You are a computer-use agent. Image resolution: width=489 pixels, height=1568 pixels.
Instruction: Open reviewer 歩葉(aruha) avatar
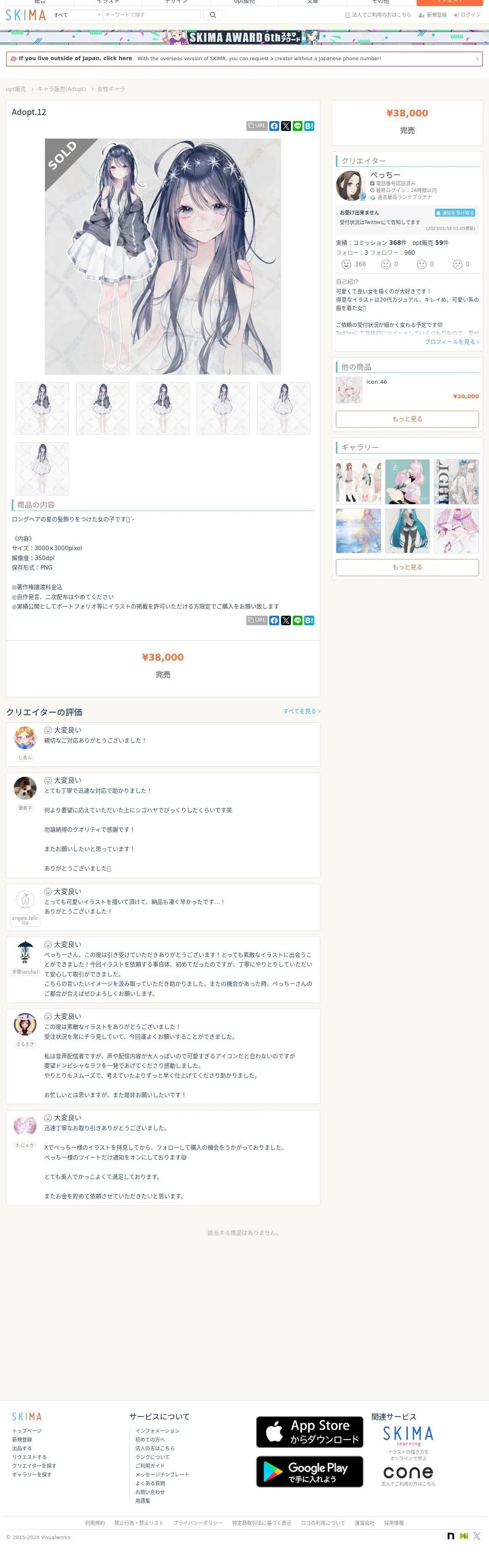coord(25,953)
